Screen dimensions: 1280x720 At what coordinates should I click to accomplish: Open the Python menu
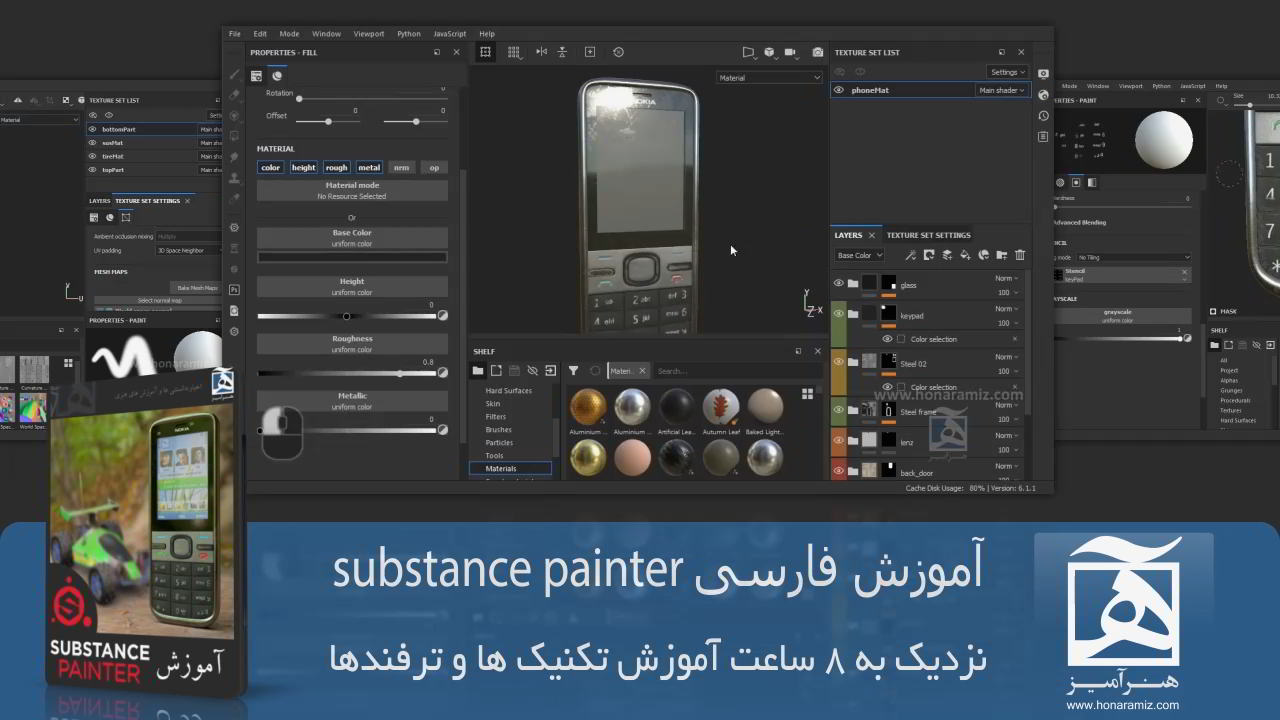pyautogui.click(x=409, y=34)
